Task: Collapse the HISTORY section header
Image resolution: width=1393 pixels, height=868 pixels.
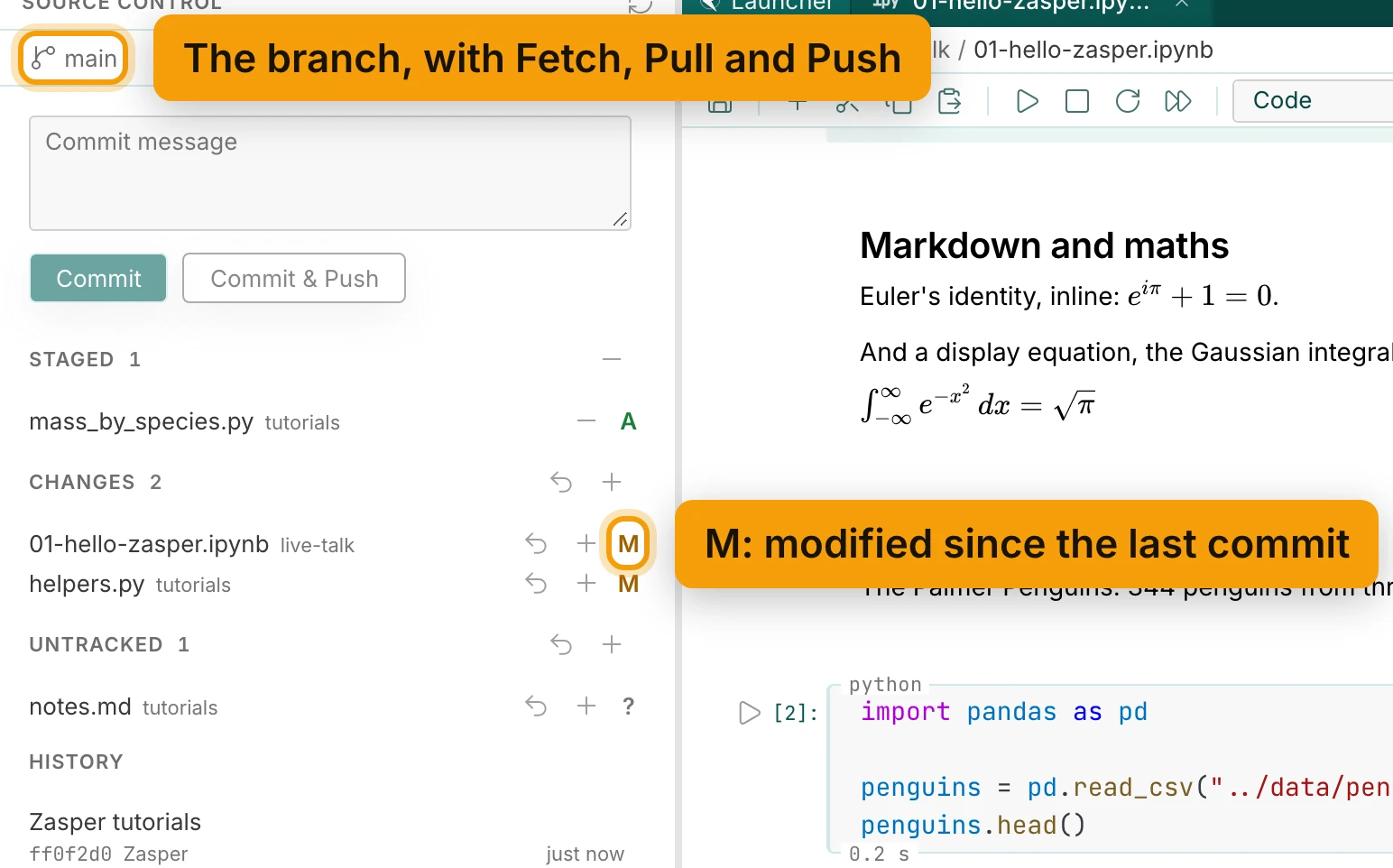Action: [76, 762]
